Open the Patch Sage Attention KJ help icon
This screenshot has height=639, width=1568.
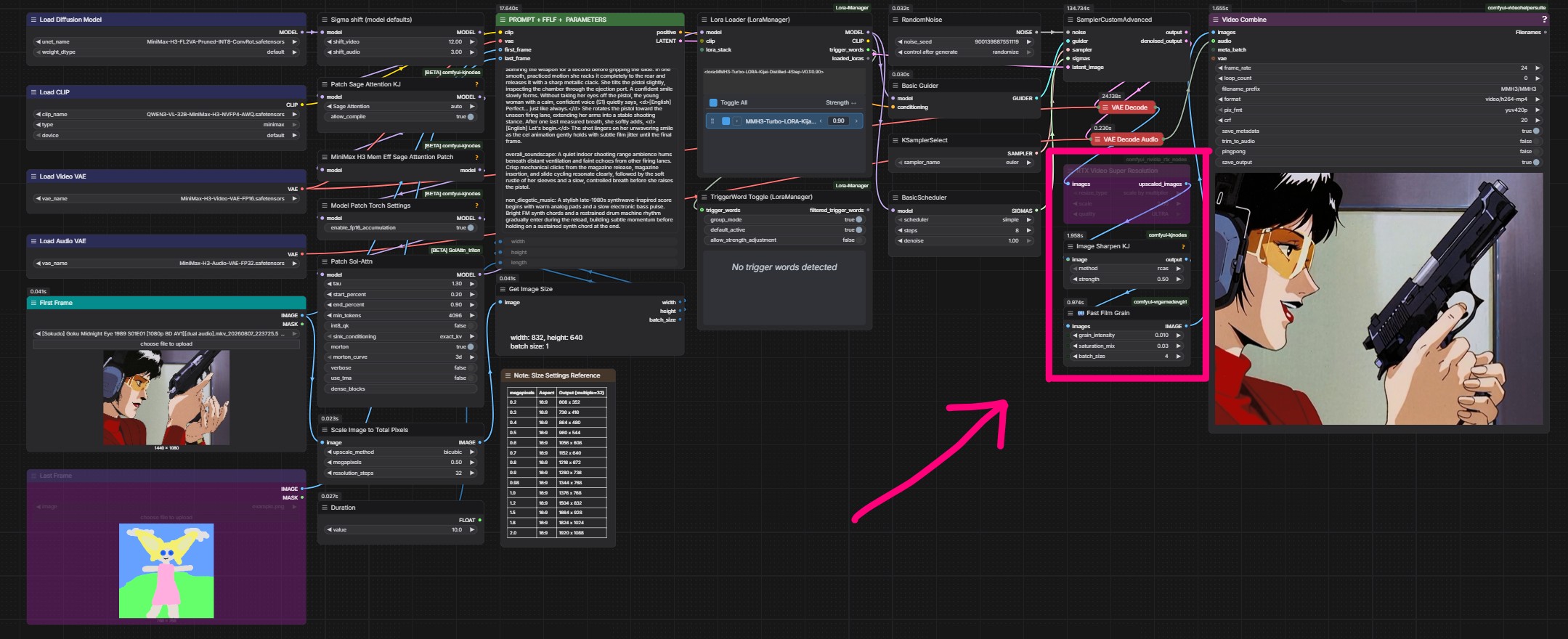tap(476, 84)
